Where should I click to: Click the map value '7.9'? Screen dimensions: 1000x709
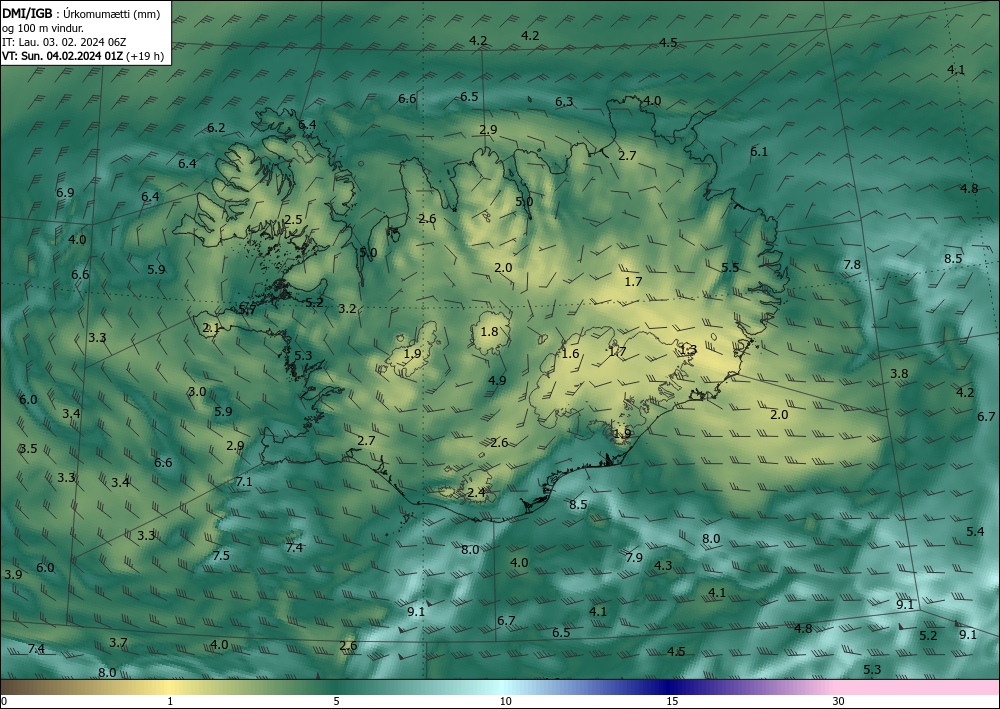[x=634, y=558]
